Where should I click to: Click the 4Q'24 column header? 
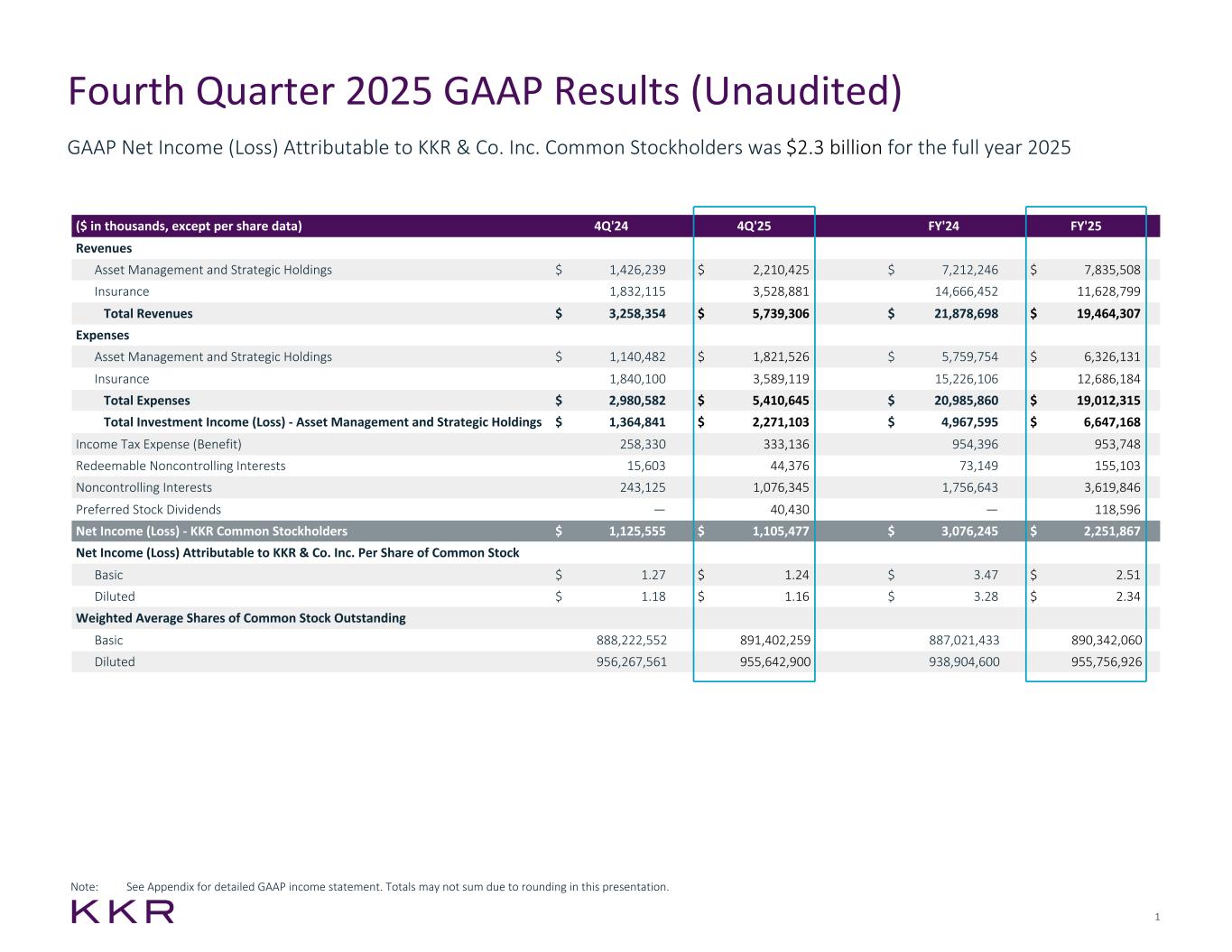(x=610, y=226)
